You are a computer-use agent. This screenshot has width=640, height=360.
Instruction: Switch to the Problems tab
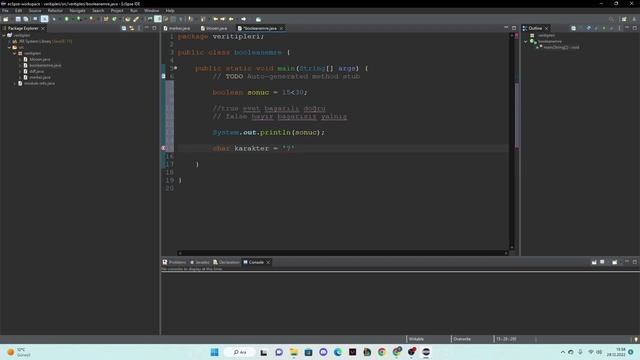pyautogui.click(x=174, y=262)
